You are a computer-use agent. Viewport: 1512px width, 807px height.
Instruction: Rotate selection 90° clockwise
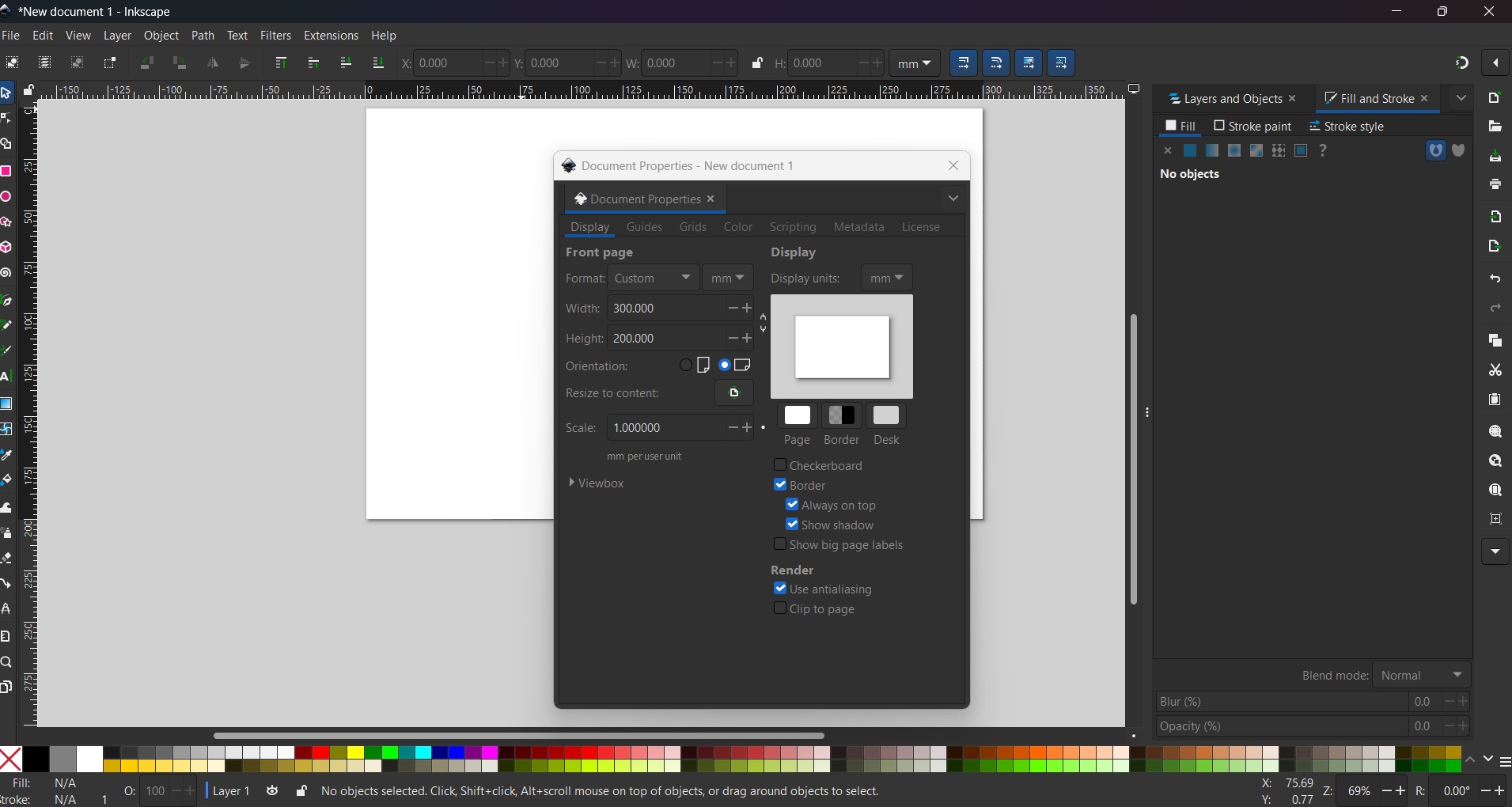coord(180,63)
